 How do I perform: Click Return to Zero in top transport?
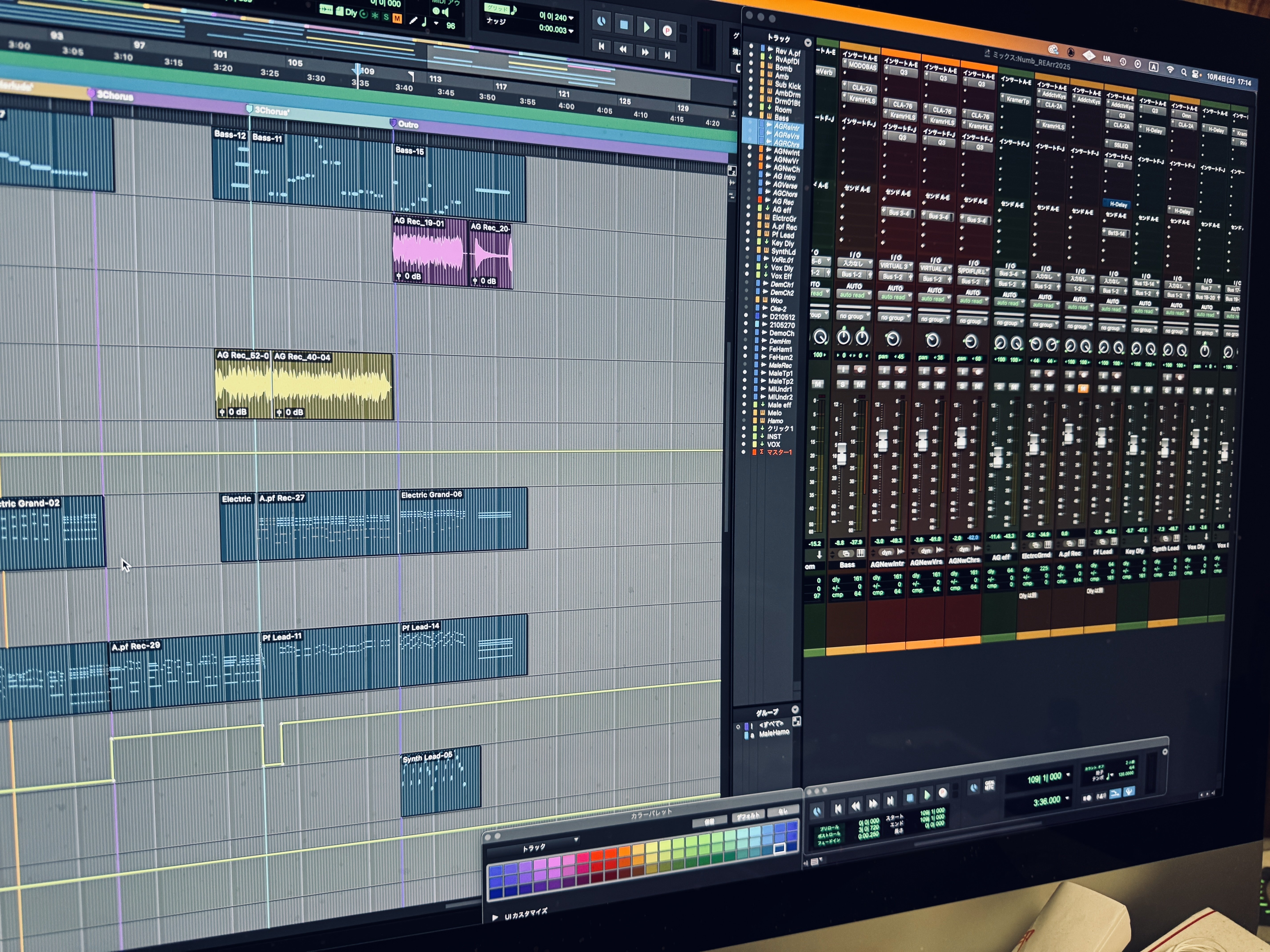[601, 46]
